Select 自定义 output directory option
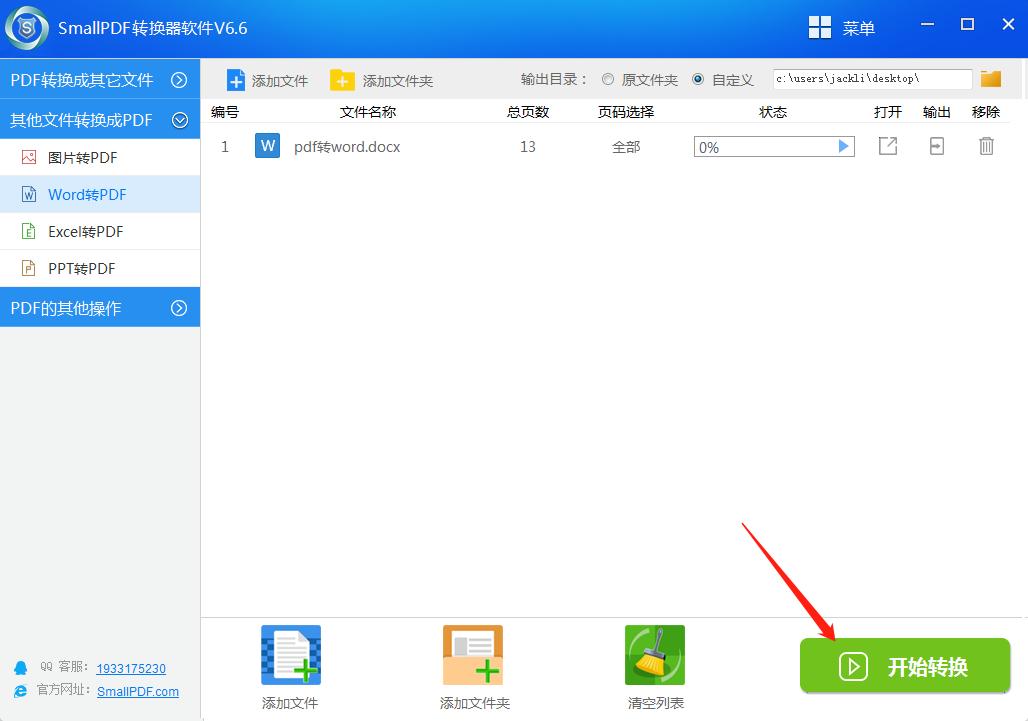The height and width of the screenshot is (721, 1028). tap(697, 79)
